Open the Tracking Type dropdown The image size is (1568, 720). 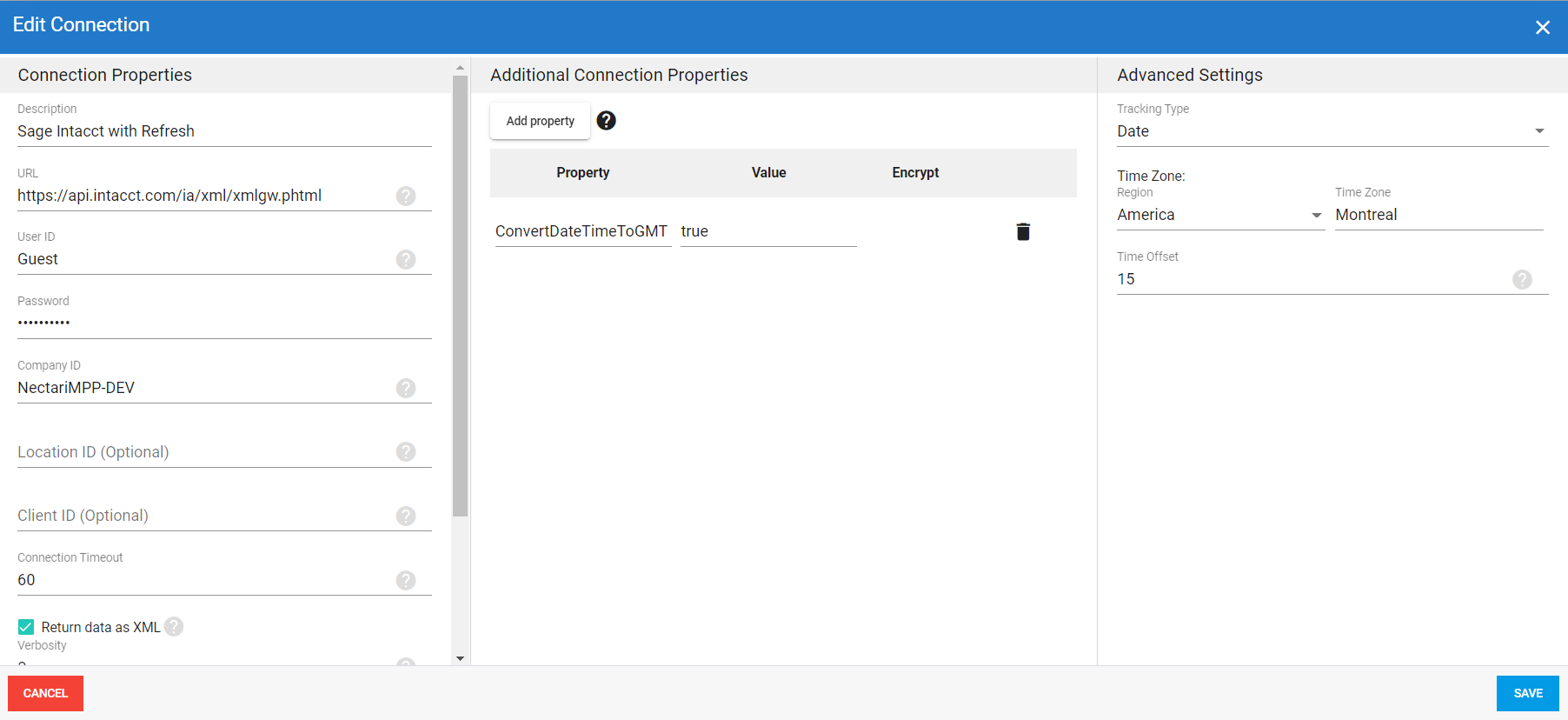click(x=1332, y=131)
